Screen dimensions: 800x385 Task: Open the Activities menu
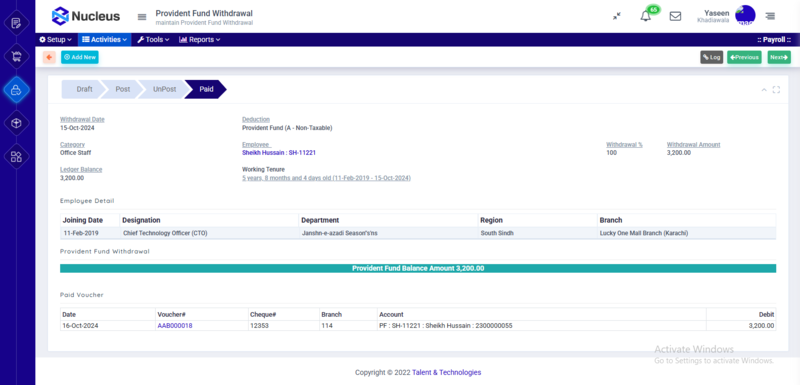(104, 39)
